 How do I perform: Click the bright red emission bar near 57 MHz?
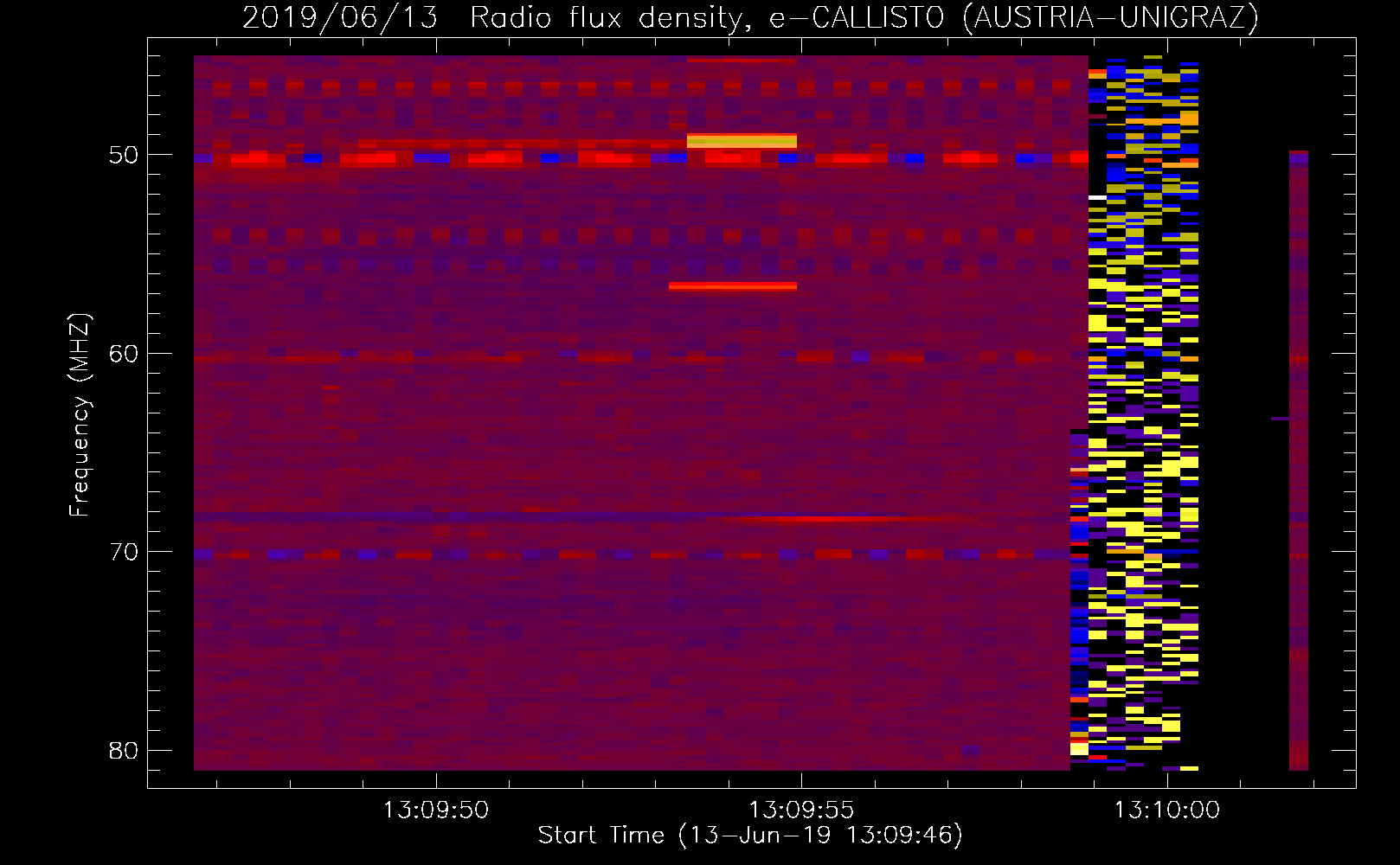click(733, 285)
